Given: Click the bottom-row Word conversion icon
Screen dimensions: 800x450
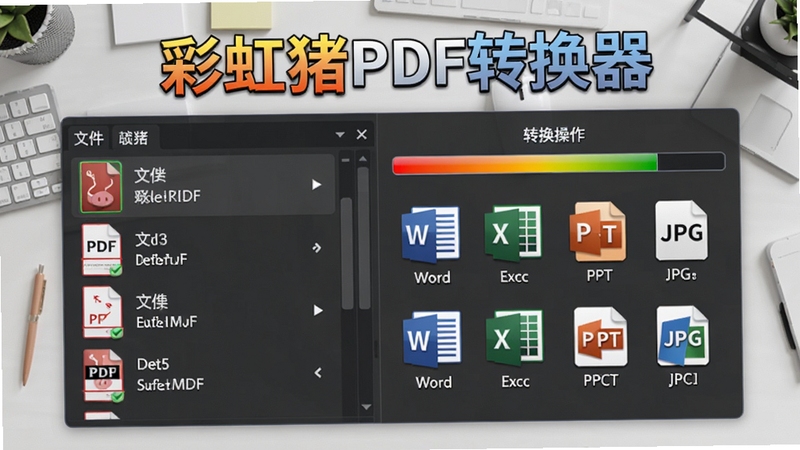Looking at the screenshot, I should coord(432,339).
